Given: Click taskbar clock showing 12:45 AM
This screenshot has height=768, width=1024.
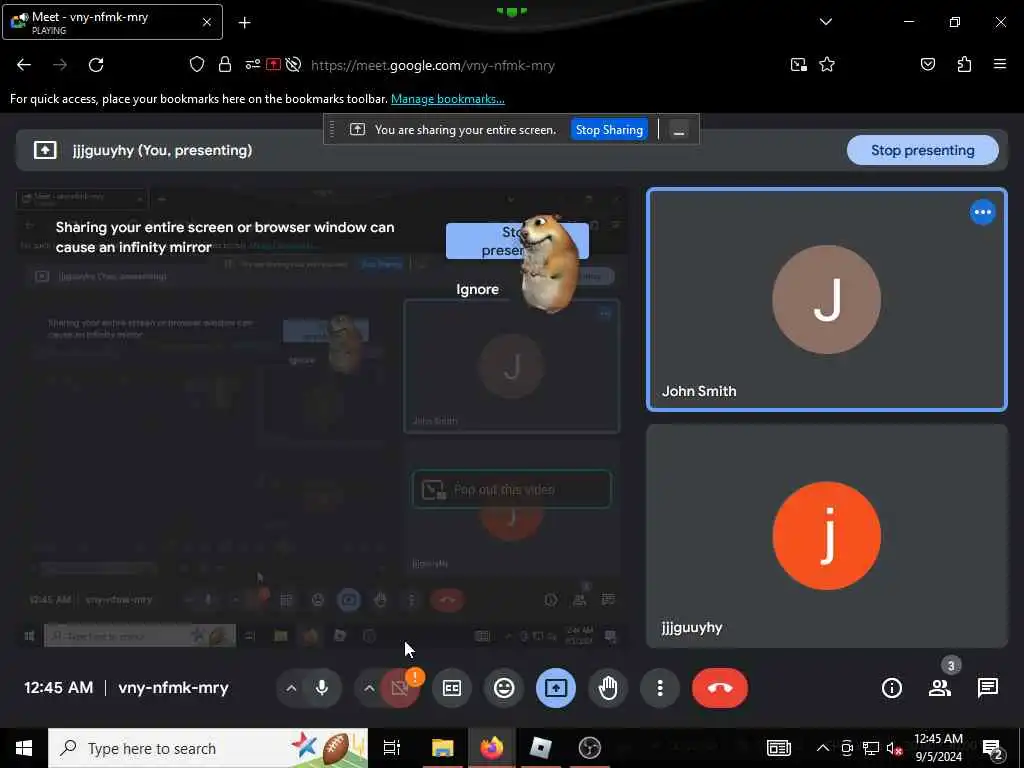Looking at the screenshot, I should click(938, 748).
